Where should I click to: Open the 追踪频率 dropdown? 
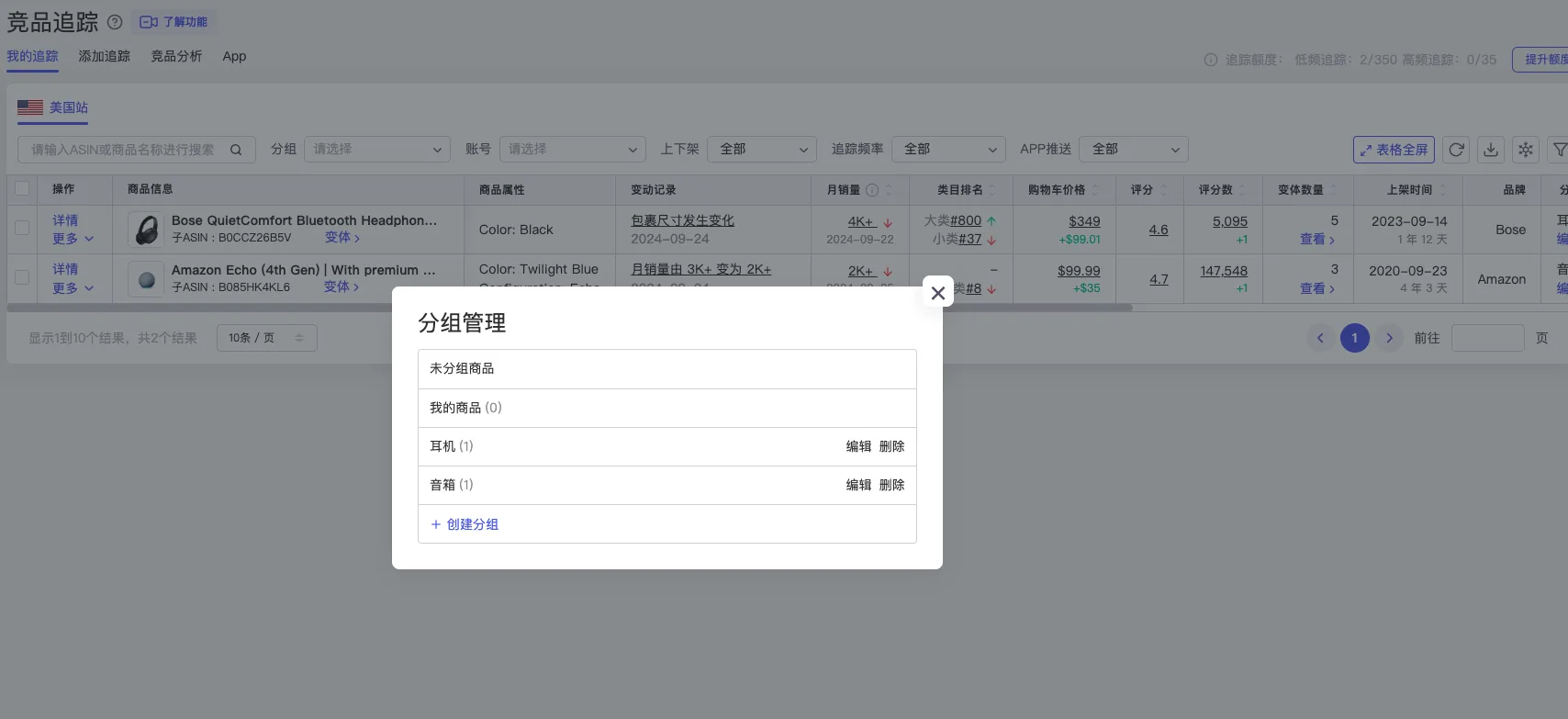coord(948,150)
